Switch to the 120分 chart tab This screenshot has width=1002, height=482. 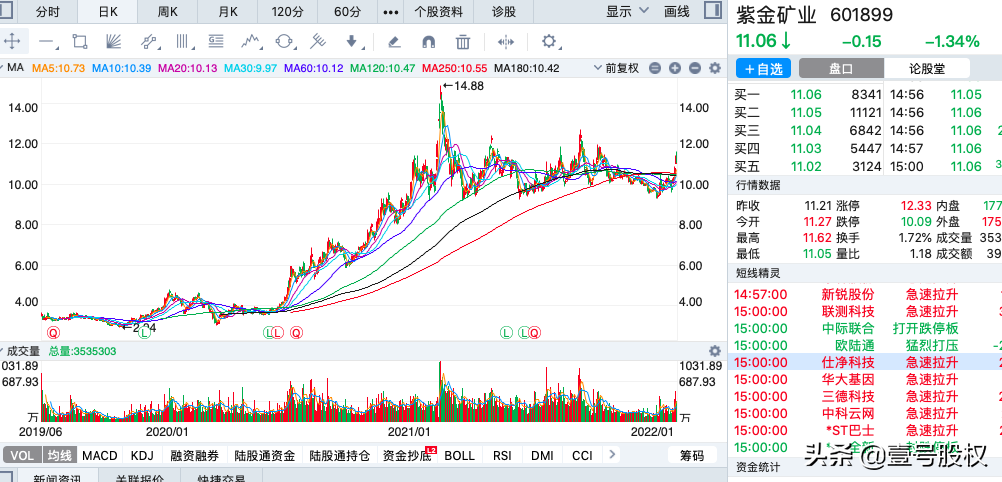(x=288, y=12)
